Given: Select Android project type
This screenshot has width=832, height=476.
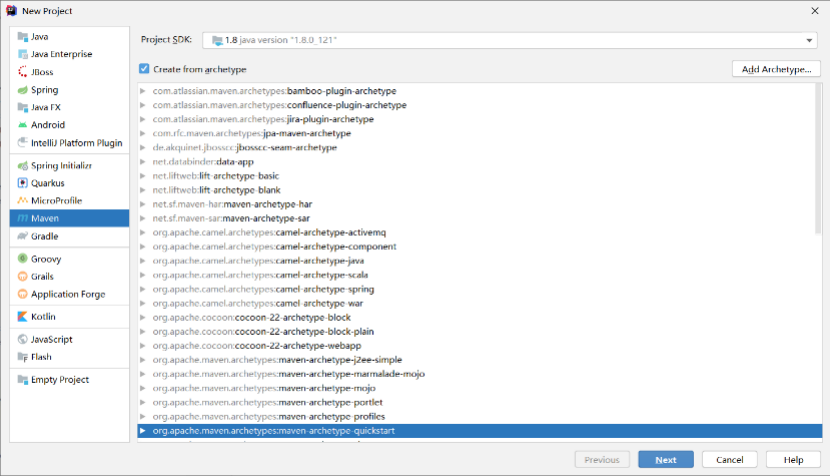Looking at the screenshot, I should pos(70,125).
